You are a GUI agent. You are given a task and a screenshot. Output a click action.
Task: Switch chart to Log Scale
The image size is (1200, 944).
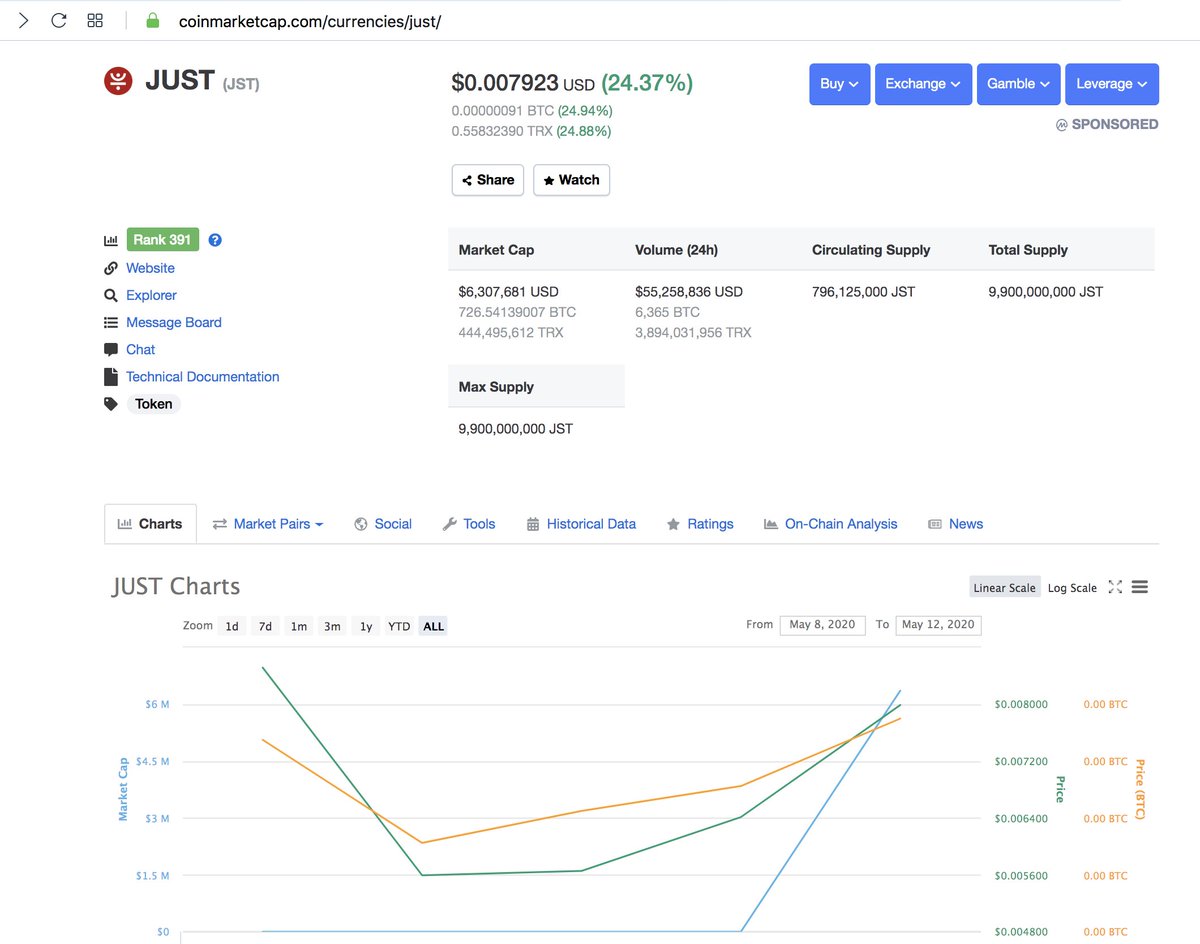pyautogui.click(x=1072, y=587)
